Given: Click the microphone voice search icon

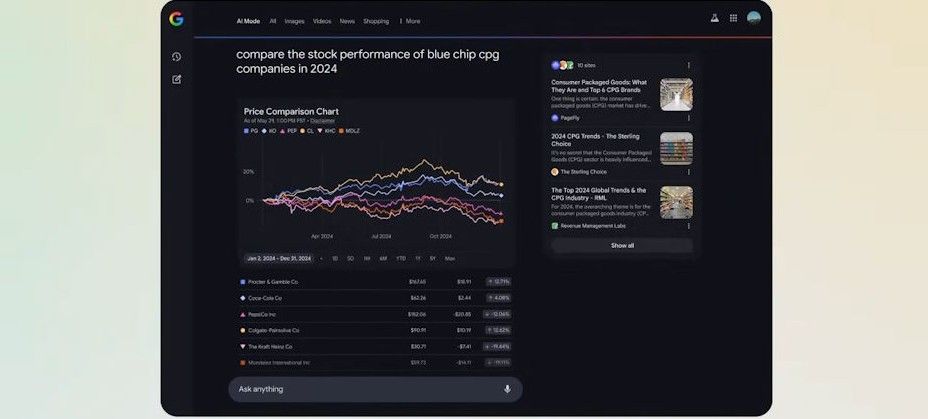Looking at the screenshot, I should pos(507,389).
